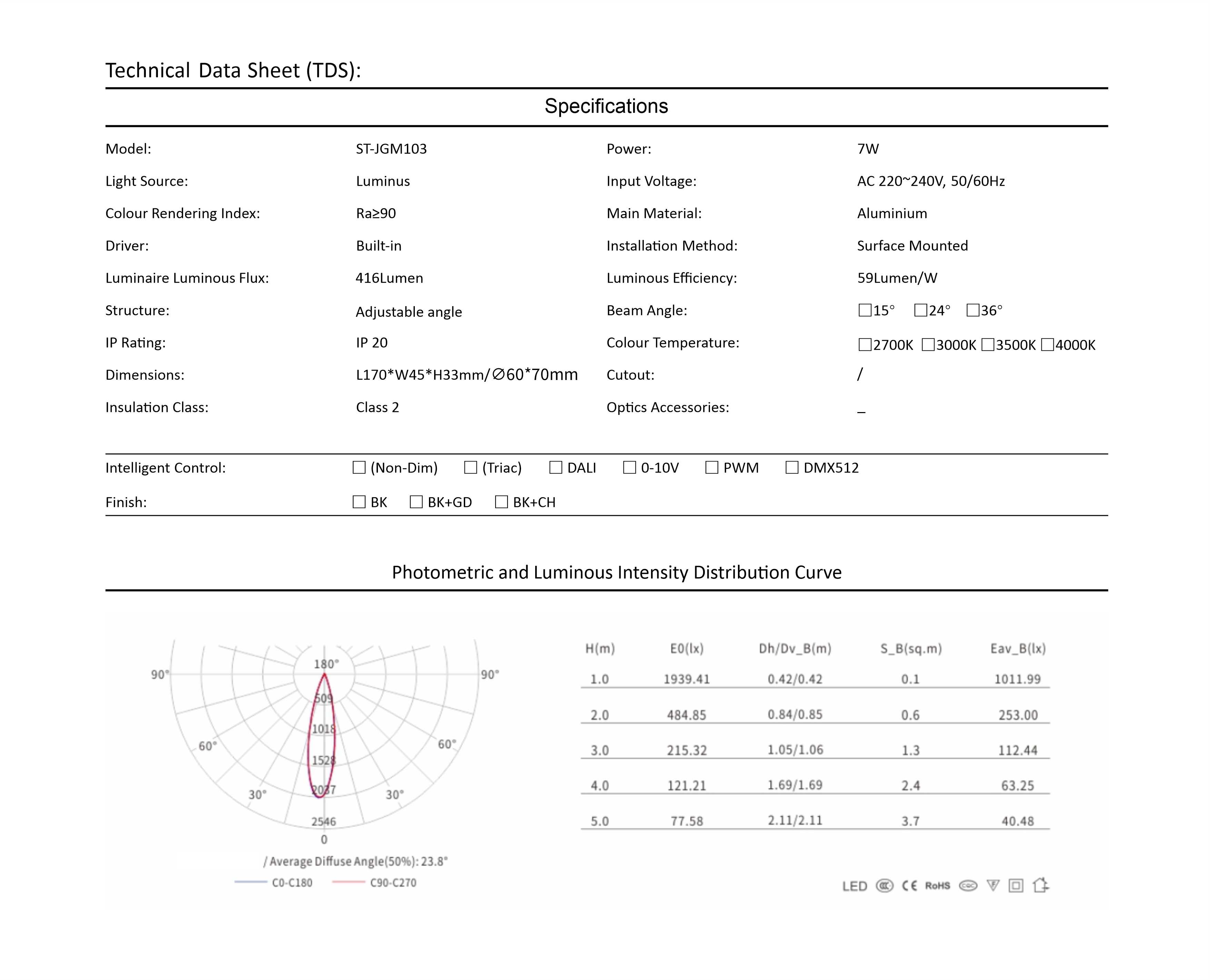
Task: Click the RoHS compliance logo
Action: (937, 886)
